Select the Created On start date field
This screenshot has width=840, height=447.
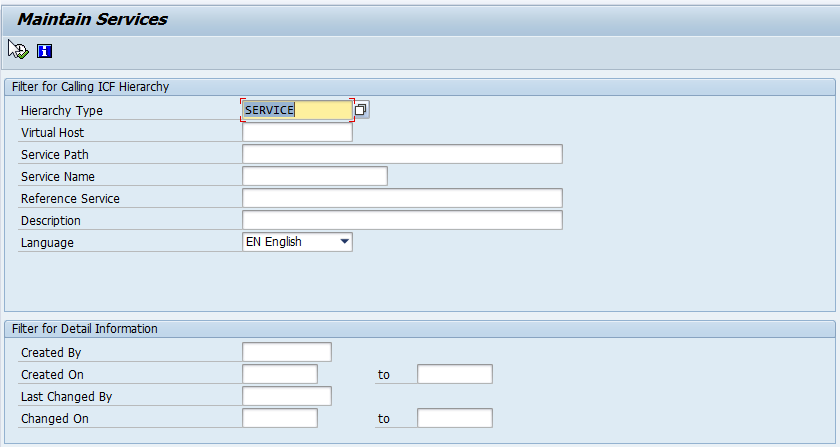(280, 374)
